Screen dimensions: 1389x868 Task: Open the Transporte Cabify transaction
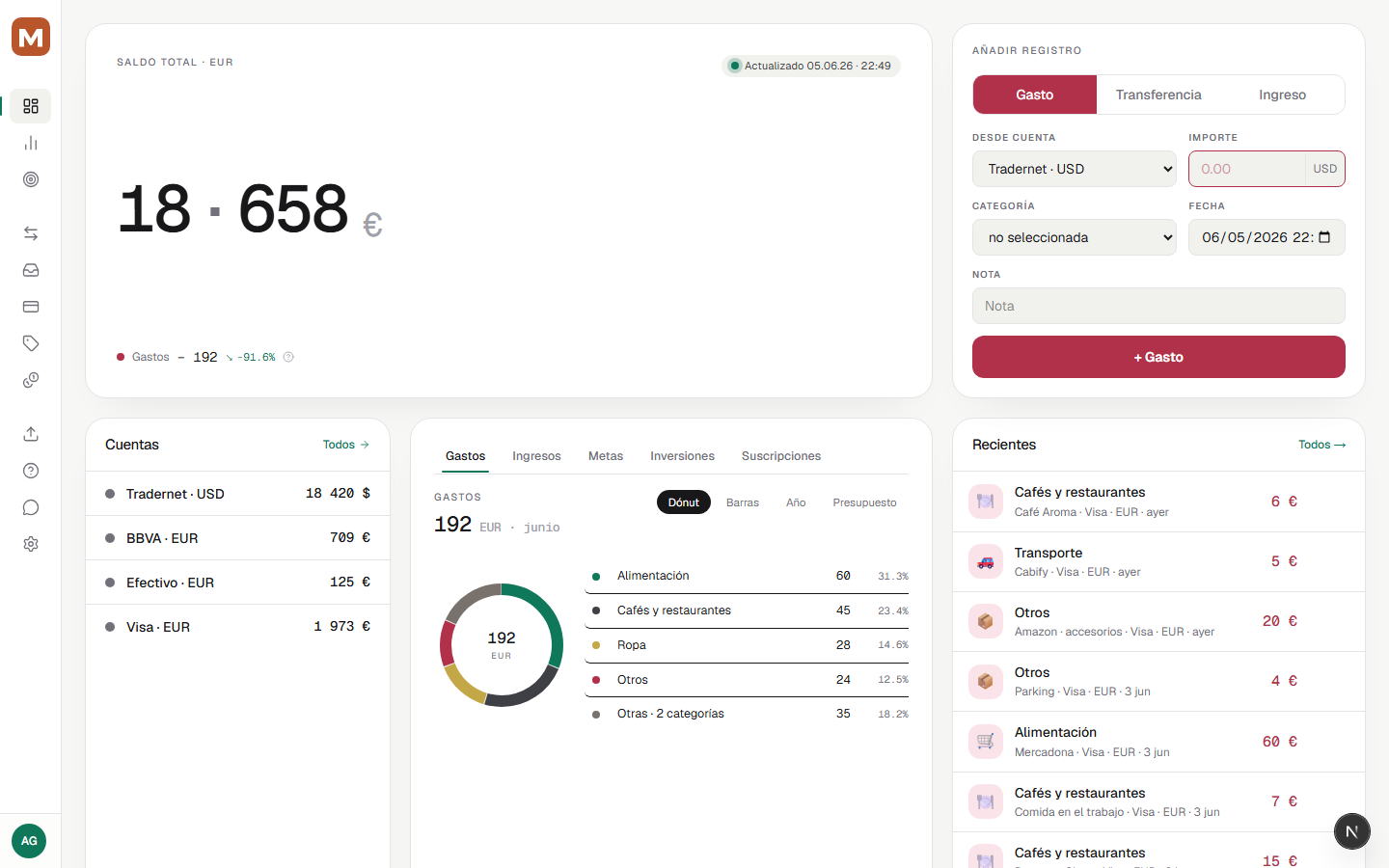[x=1158, y=561]
